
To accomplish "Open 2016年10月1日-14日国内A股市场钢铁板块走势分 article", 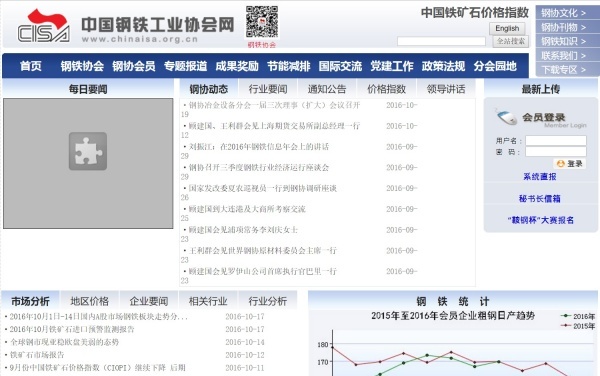I will click(x=99, y=316).
